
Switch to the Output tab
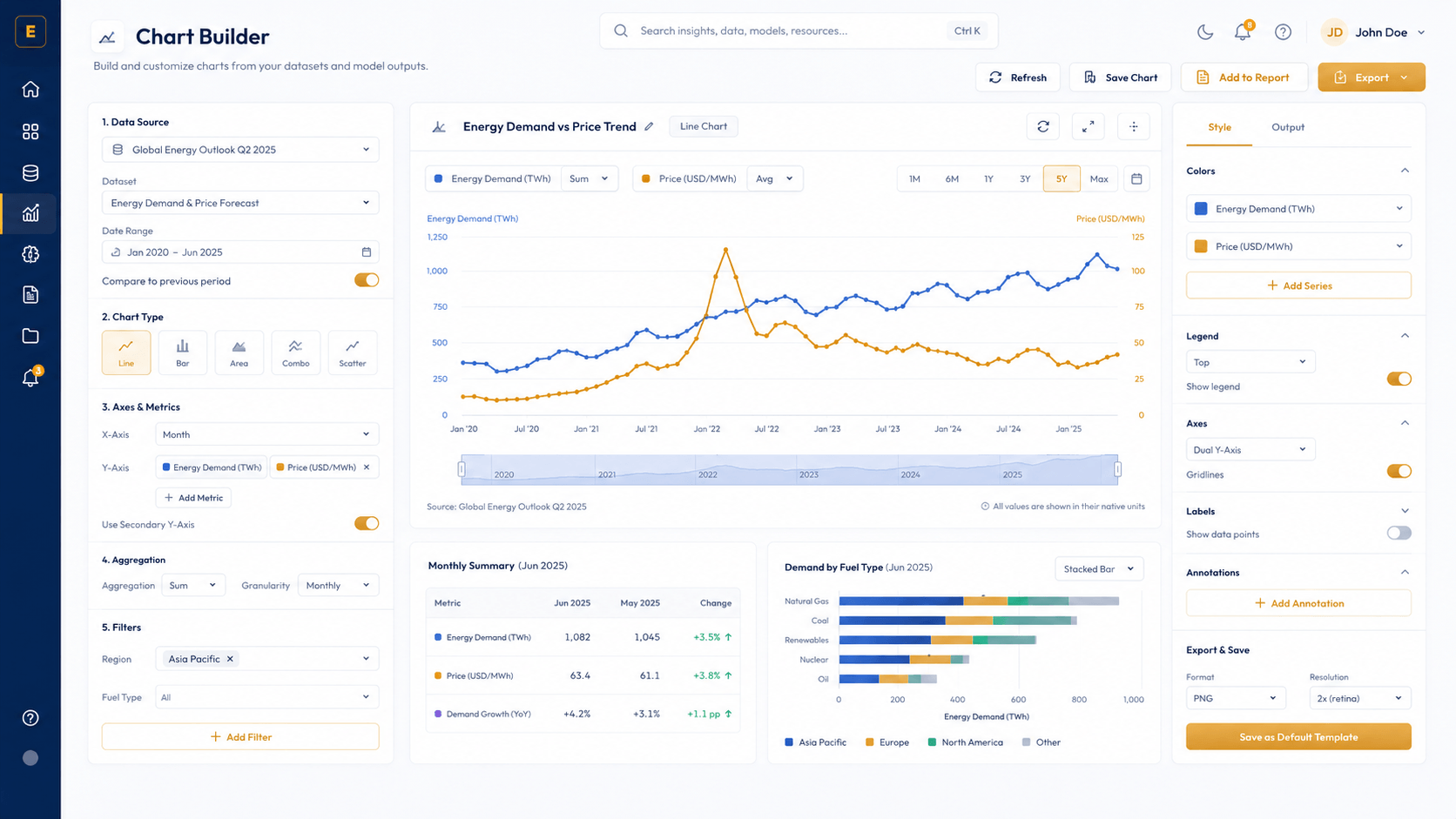tap(1288, 127)
